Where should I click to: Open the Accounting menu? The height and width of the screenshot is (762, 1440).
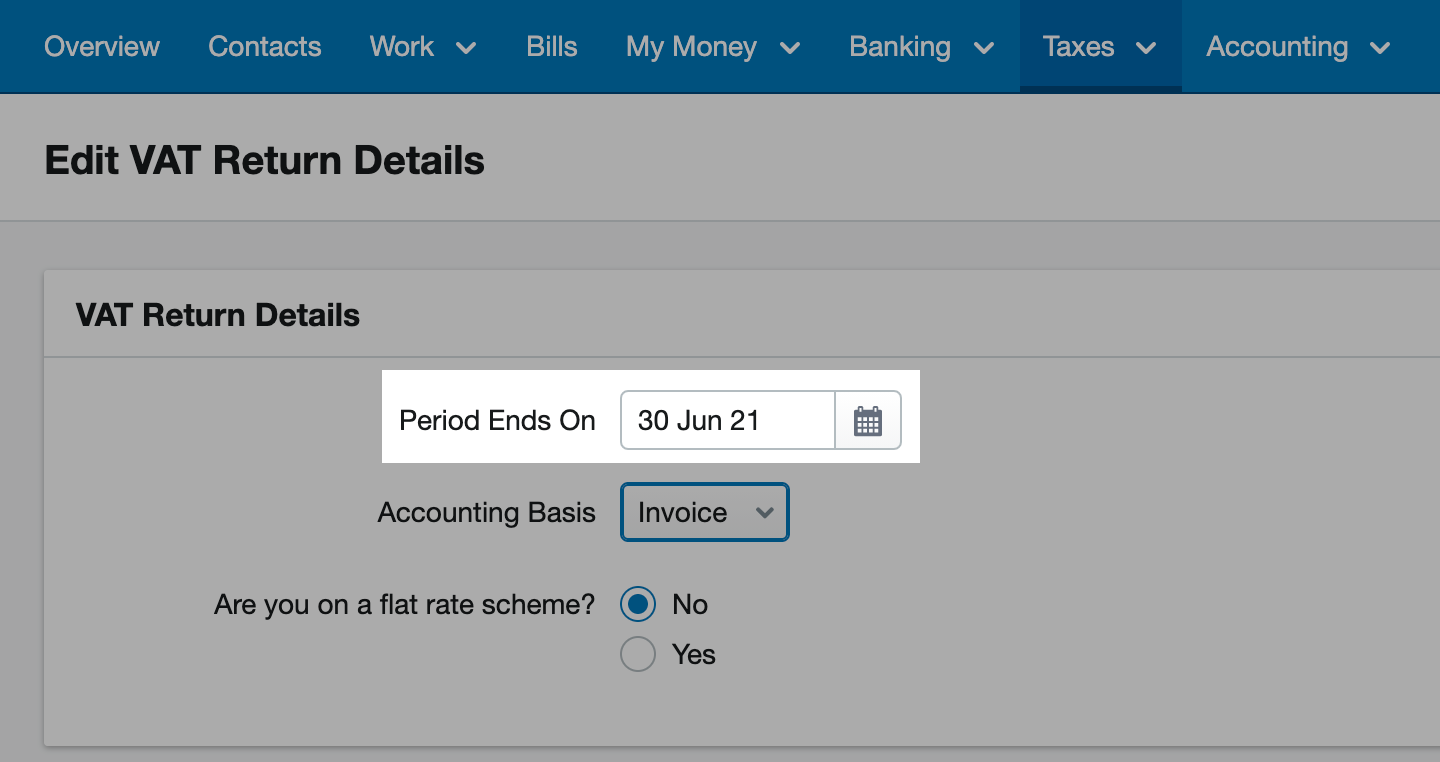(1299, 46)
